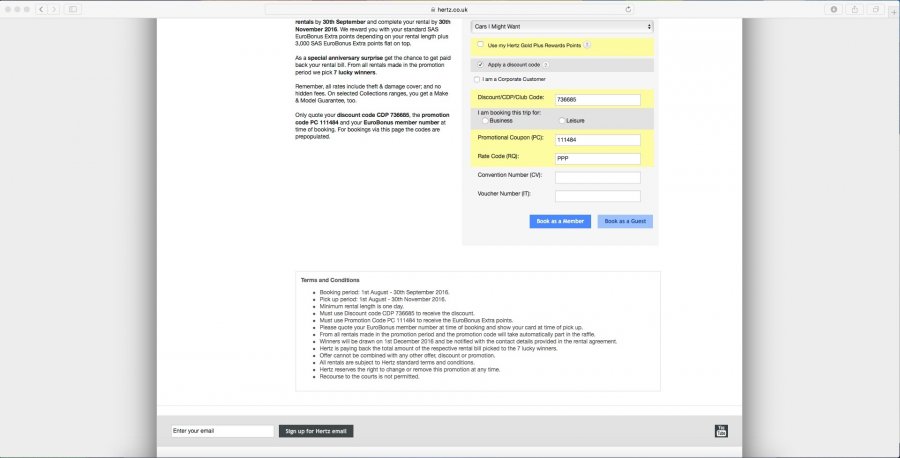
Task: Click the Rate Code (RQ) field
Action: [x=598, y=159]
